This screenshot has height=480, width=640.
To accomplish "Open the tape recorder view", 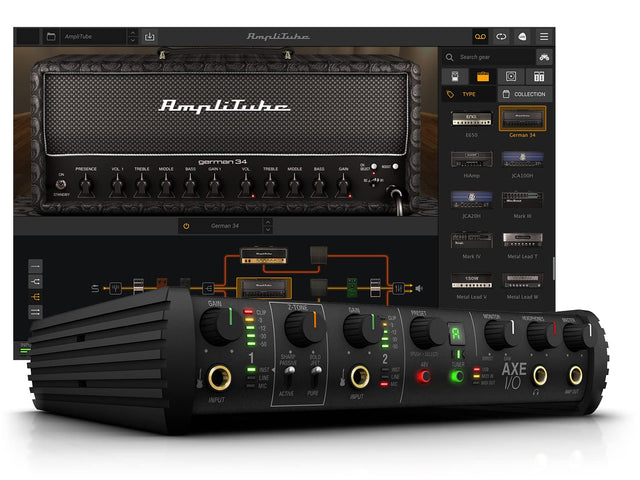I will click(480, 36).
